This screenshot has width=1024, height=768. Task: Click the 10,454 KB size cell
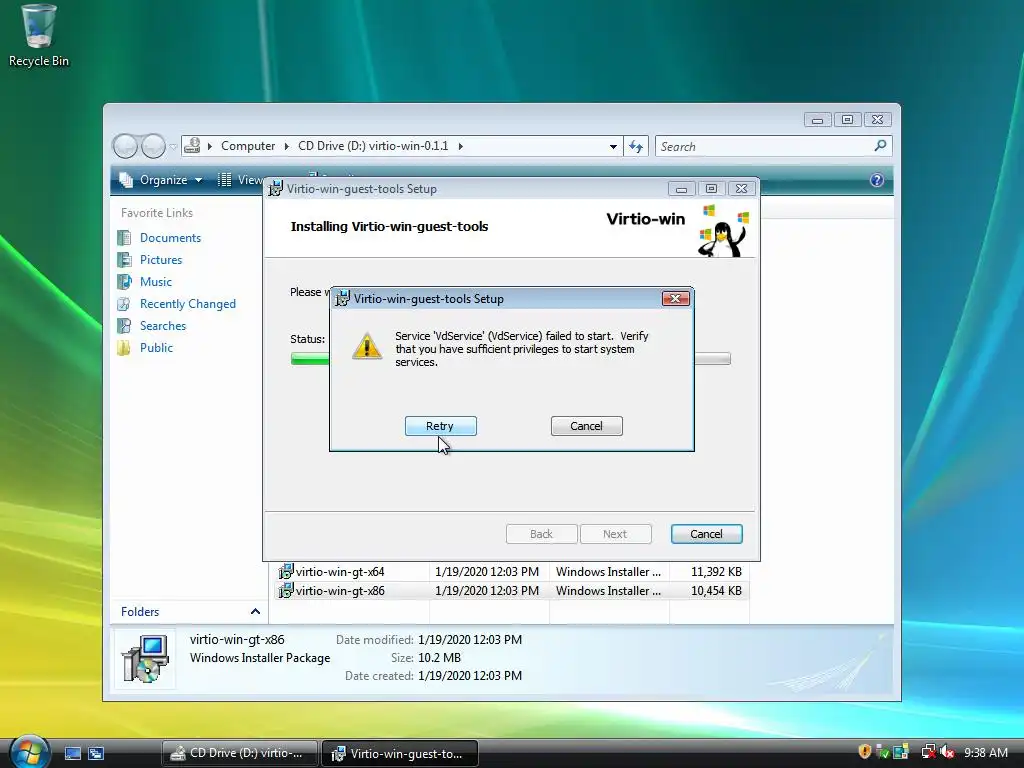pyautogui.click(x=716, y=590)
